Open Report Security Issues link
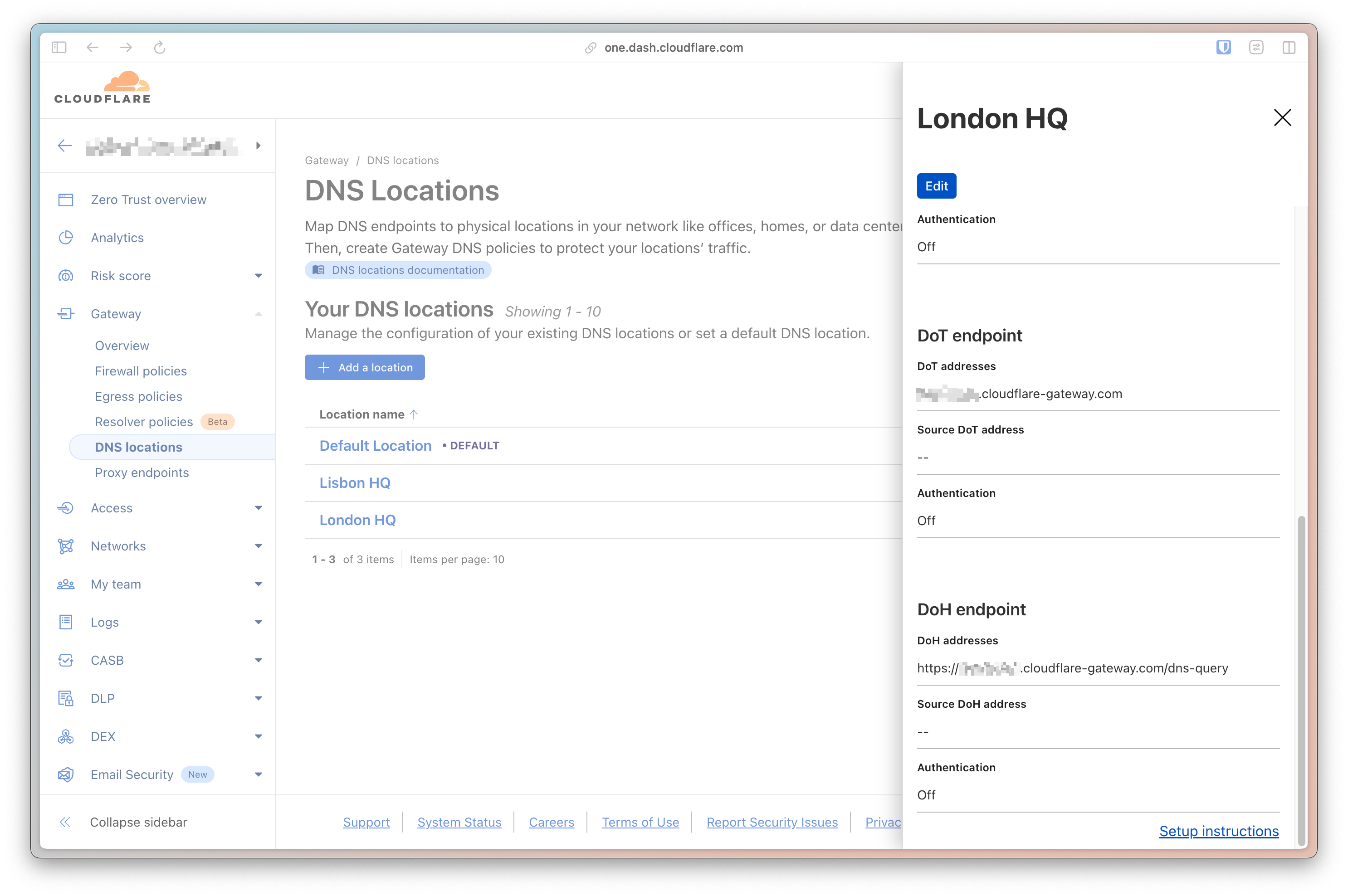1348x896 pixels. tap(772, 822)
